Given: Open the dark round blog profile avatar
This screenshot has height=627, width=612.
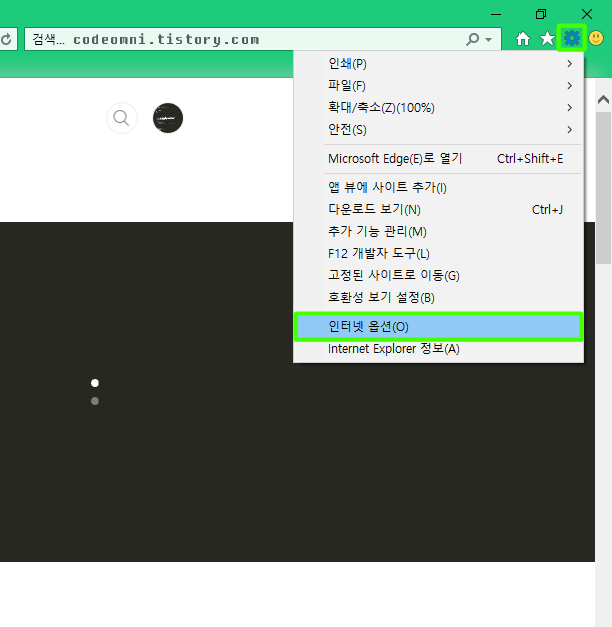Looking at the screenshot, I should [x=168, y=118].
